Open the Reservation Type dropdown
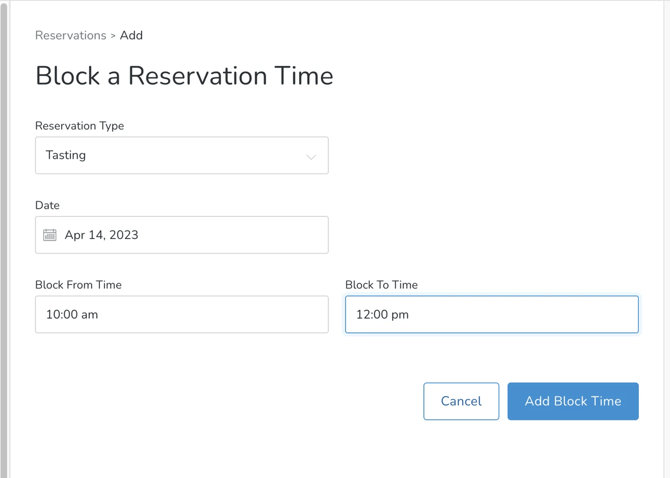The image size is (670, 478). 181,156
